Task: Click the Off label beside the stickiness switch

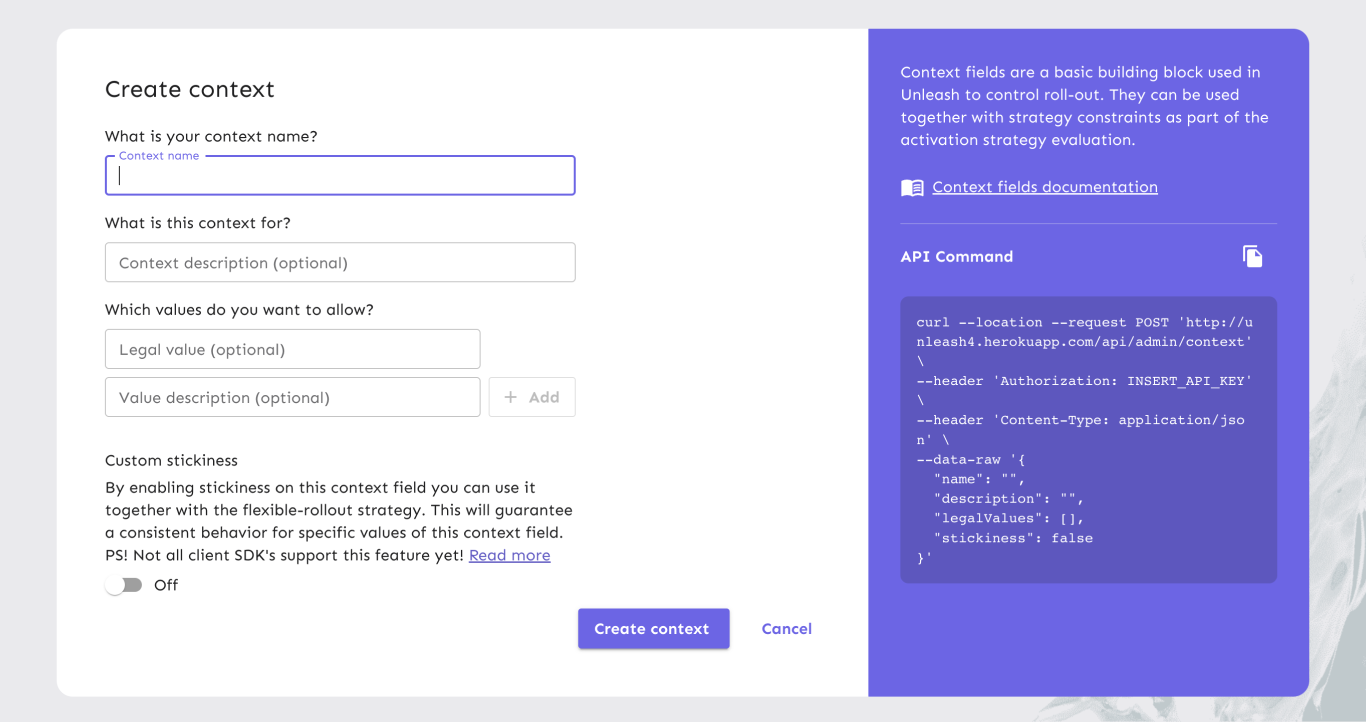Action: [x=166, y=585]
